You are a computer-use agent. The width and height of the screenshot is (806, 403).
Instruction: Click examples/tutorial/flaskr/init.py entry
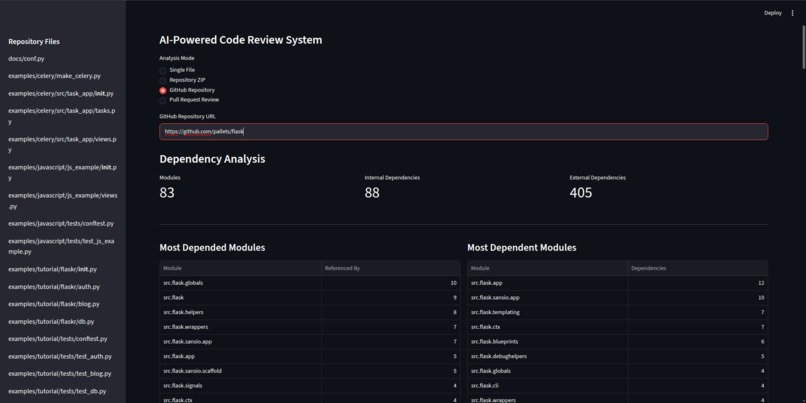tap(52, 269)
